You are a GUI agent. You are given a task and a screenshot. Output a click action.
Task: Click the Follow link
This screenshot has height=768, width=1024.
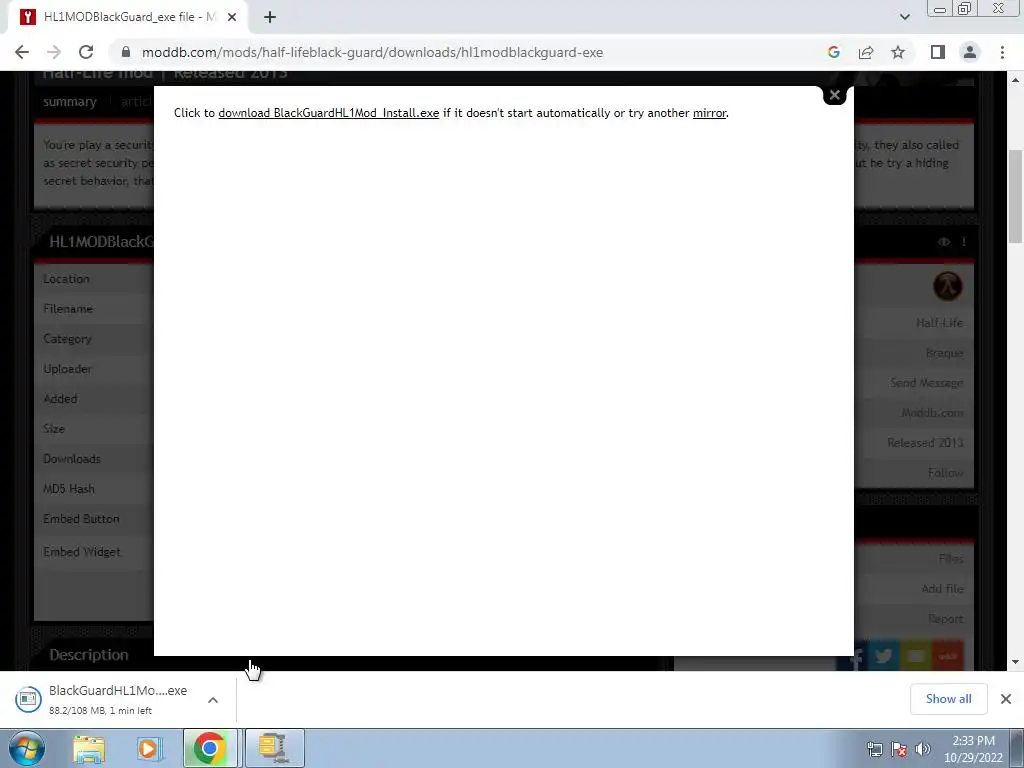click(x=946, y=472)
